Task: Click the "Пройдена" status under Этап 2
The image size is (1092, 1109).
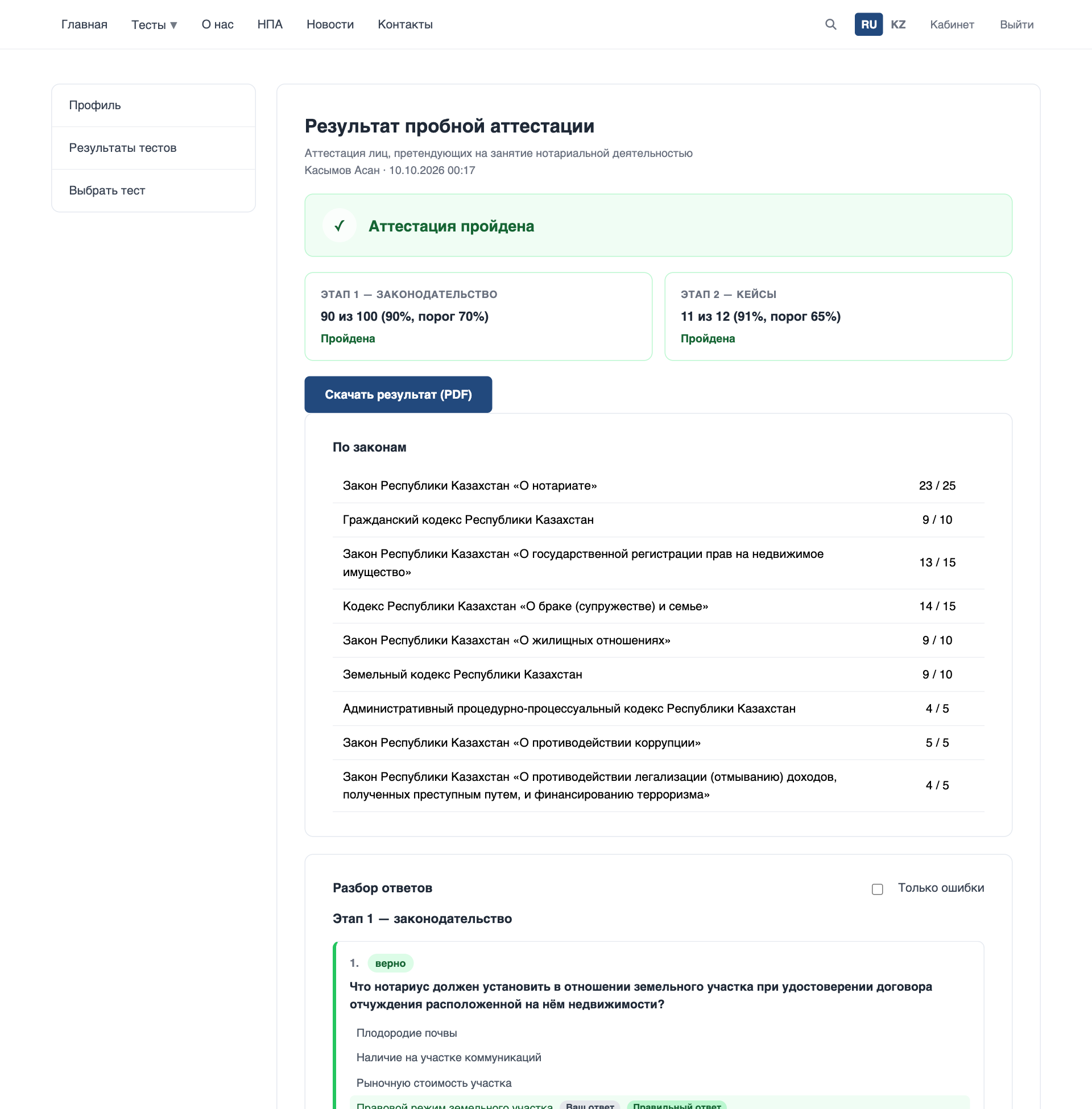Action: click(x=707, y=339)
